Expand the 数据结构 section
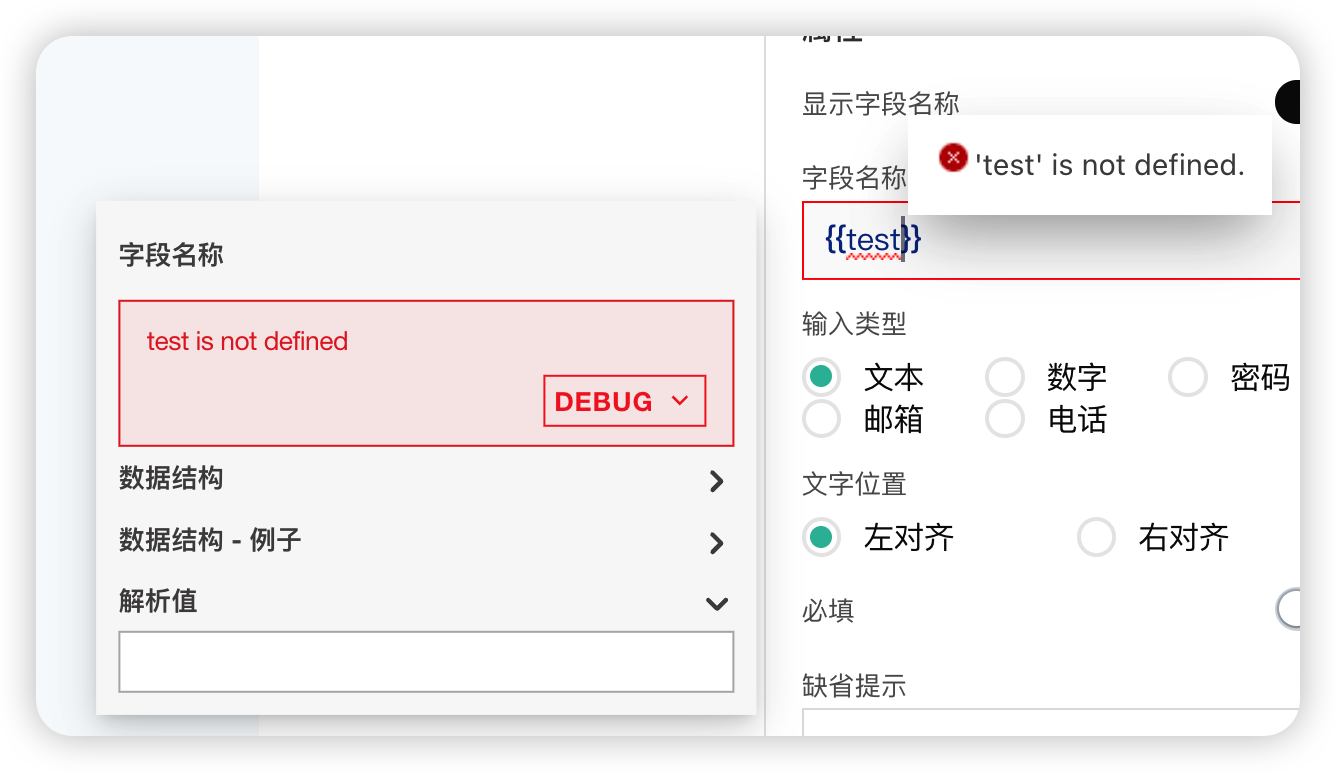This screenshot has height=772, width=1336. [x=716, y=481]
